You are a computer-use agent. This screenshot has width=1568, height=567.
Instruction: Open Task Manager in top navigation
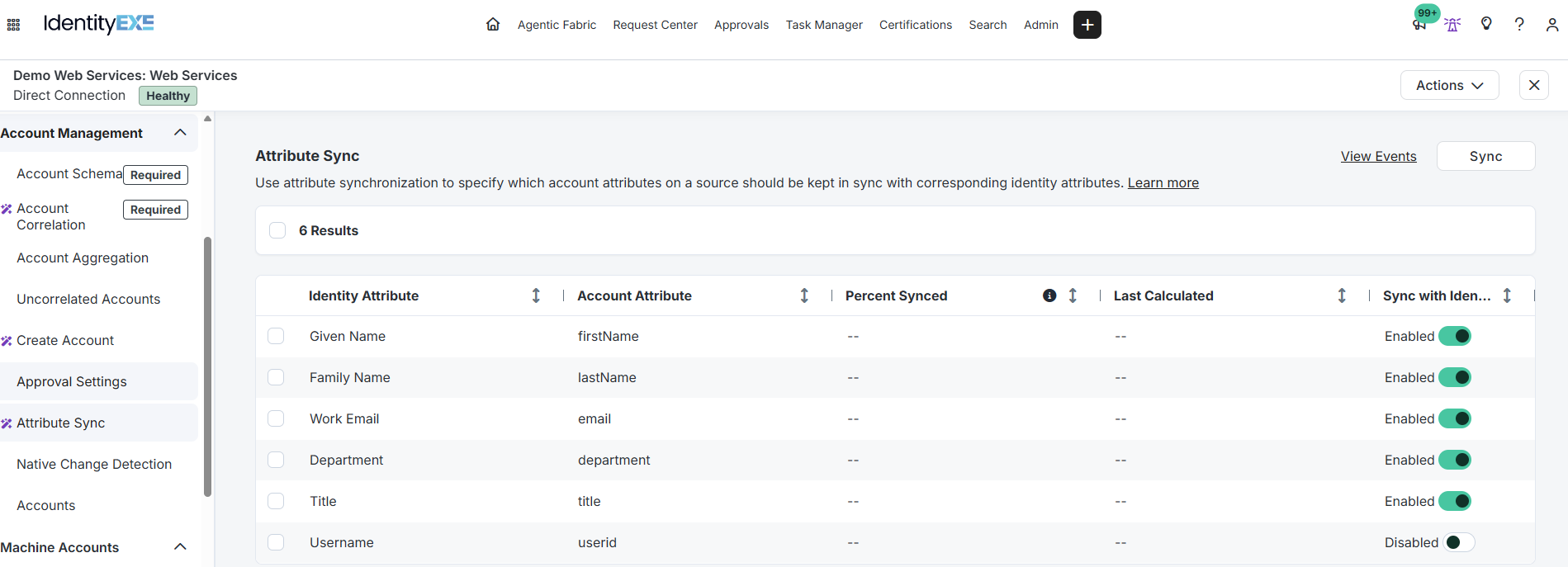point(824,25)
